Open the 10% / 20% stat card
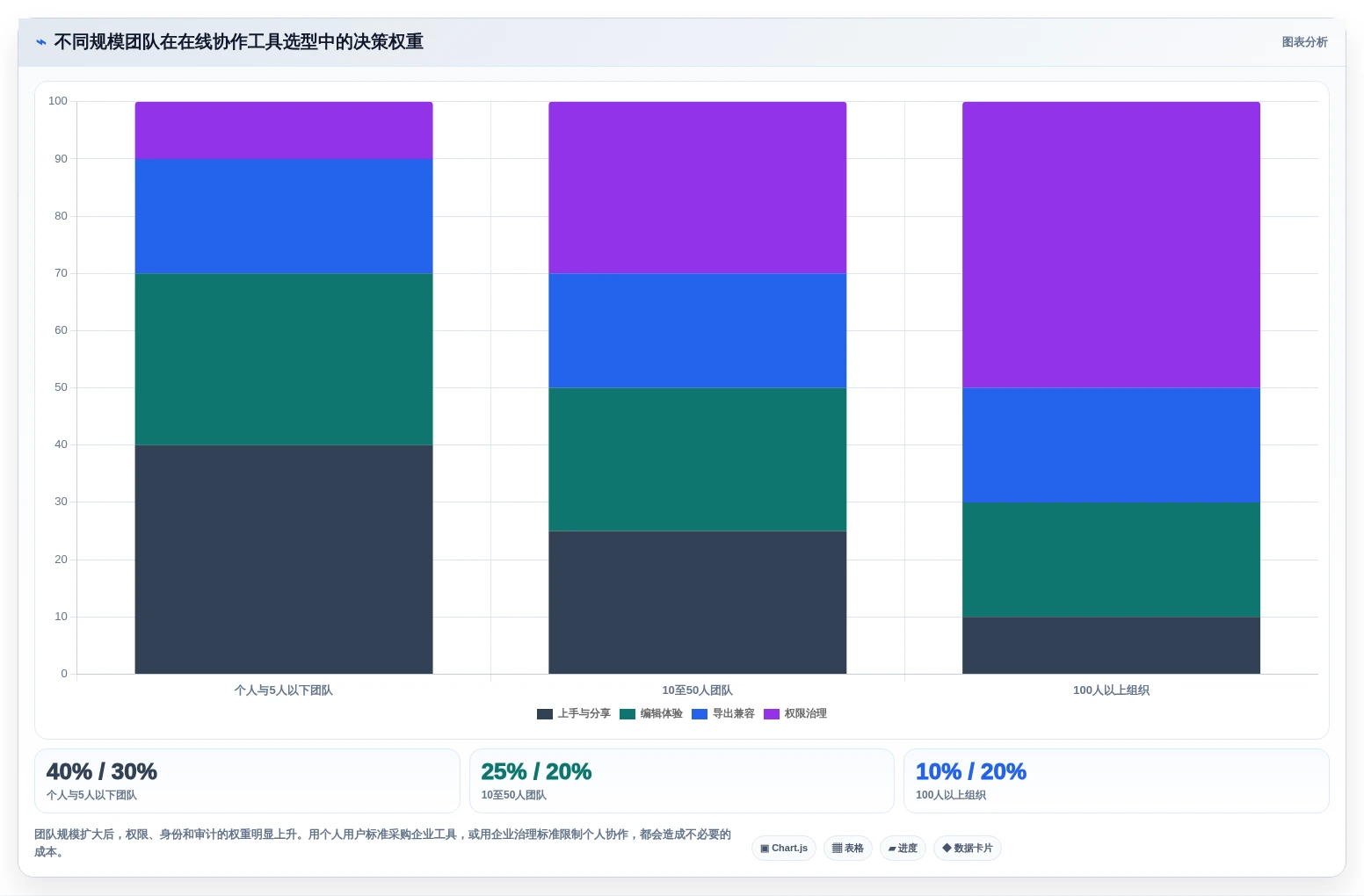The width and height of the screenshot is (1364, 896). [1116, 781]
